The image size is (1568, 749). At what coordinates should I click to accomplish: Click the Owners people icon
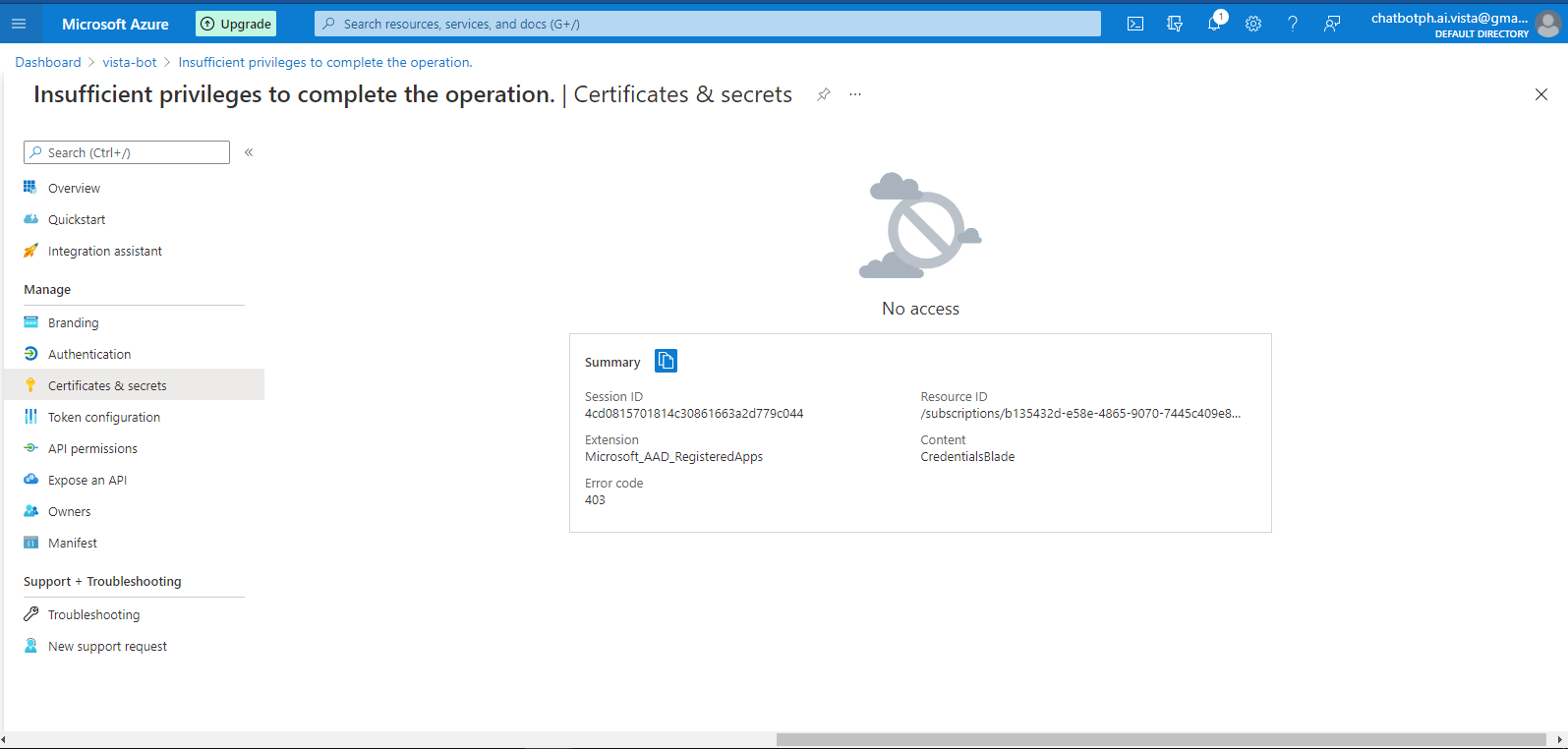coord(30,511)
